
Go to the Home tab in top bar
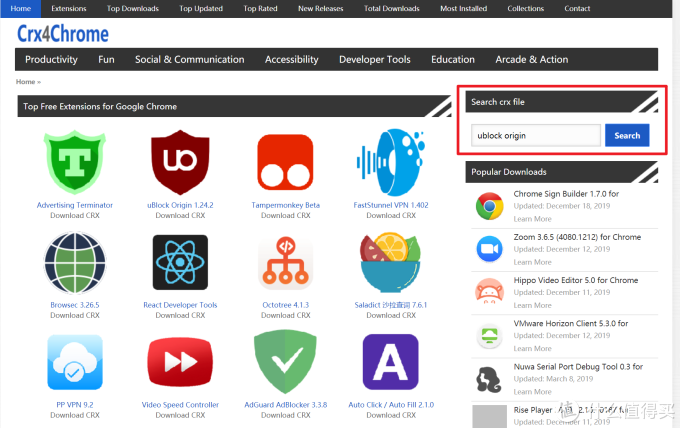point(20,9)
